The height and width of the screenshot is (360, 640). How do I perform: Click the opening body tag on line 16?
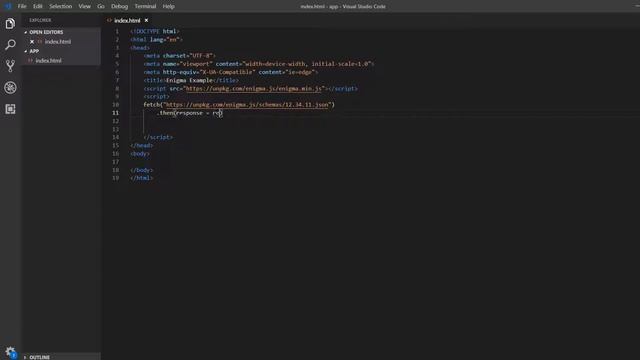click(140, 153)
